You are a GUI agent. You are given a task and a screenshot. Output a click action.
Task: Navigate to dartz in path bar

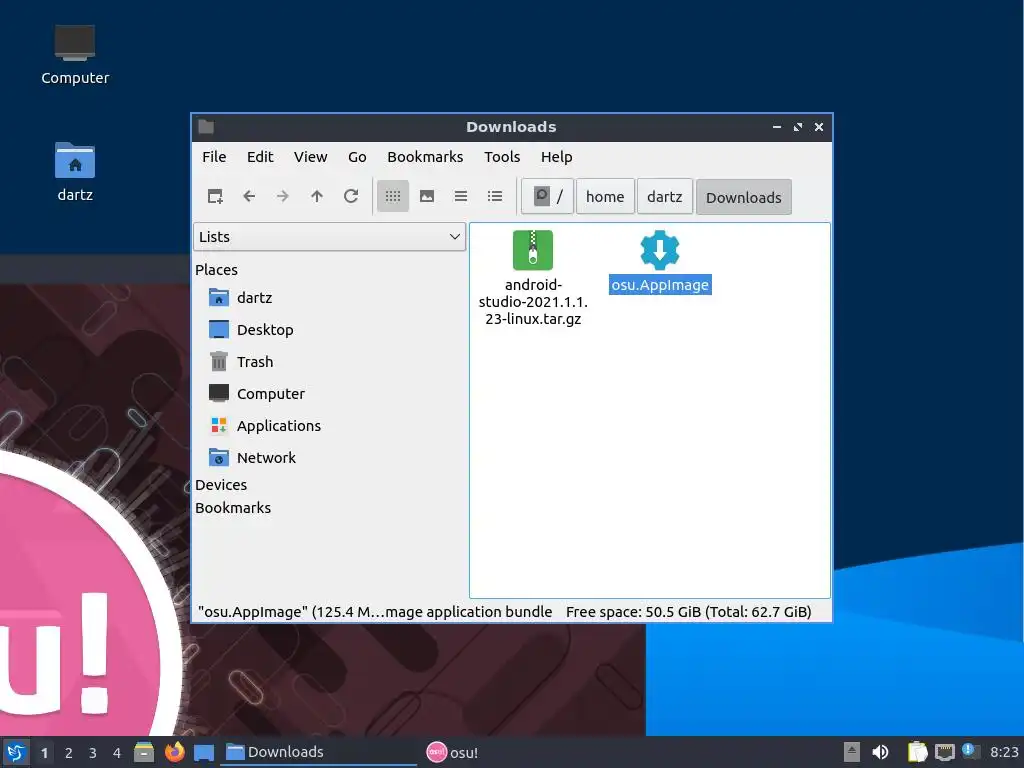[x=664, y=197]
